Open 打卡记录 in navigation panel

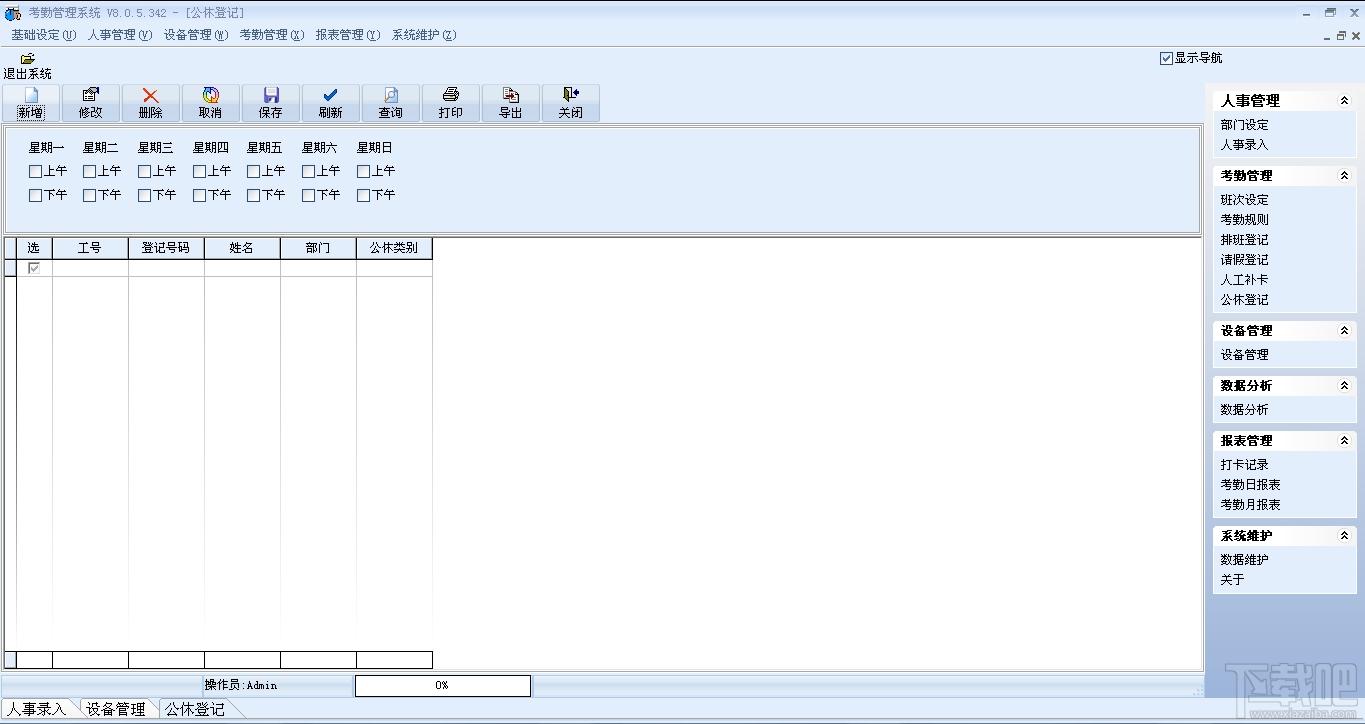click(1244, 465)
